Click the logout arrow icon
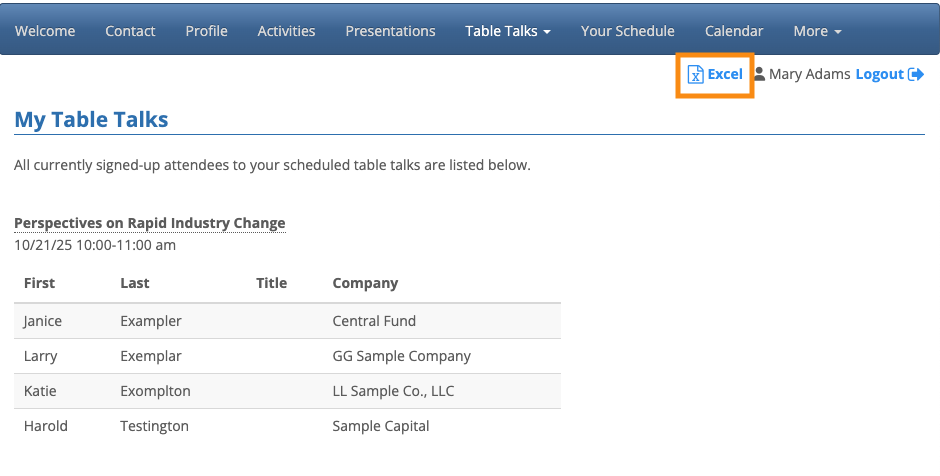940x476 pixels. (915, 75)
